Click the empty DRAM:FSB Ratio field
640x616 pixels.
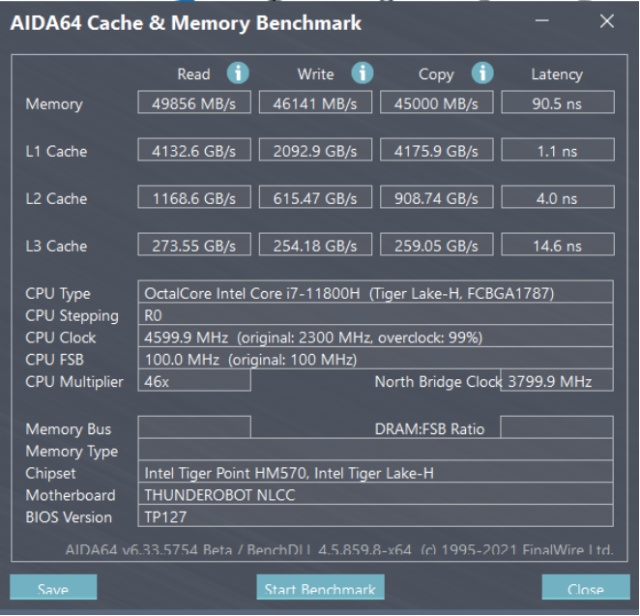pos(556,428)
